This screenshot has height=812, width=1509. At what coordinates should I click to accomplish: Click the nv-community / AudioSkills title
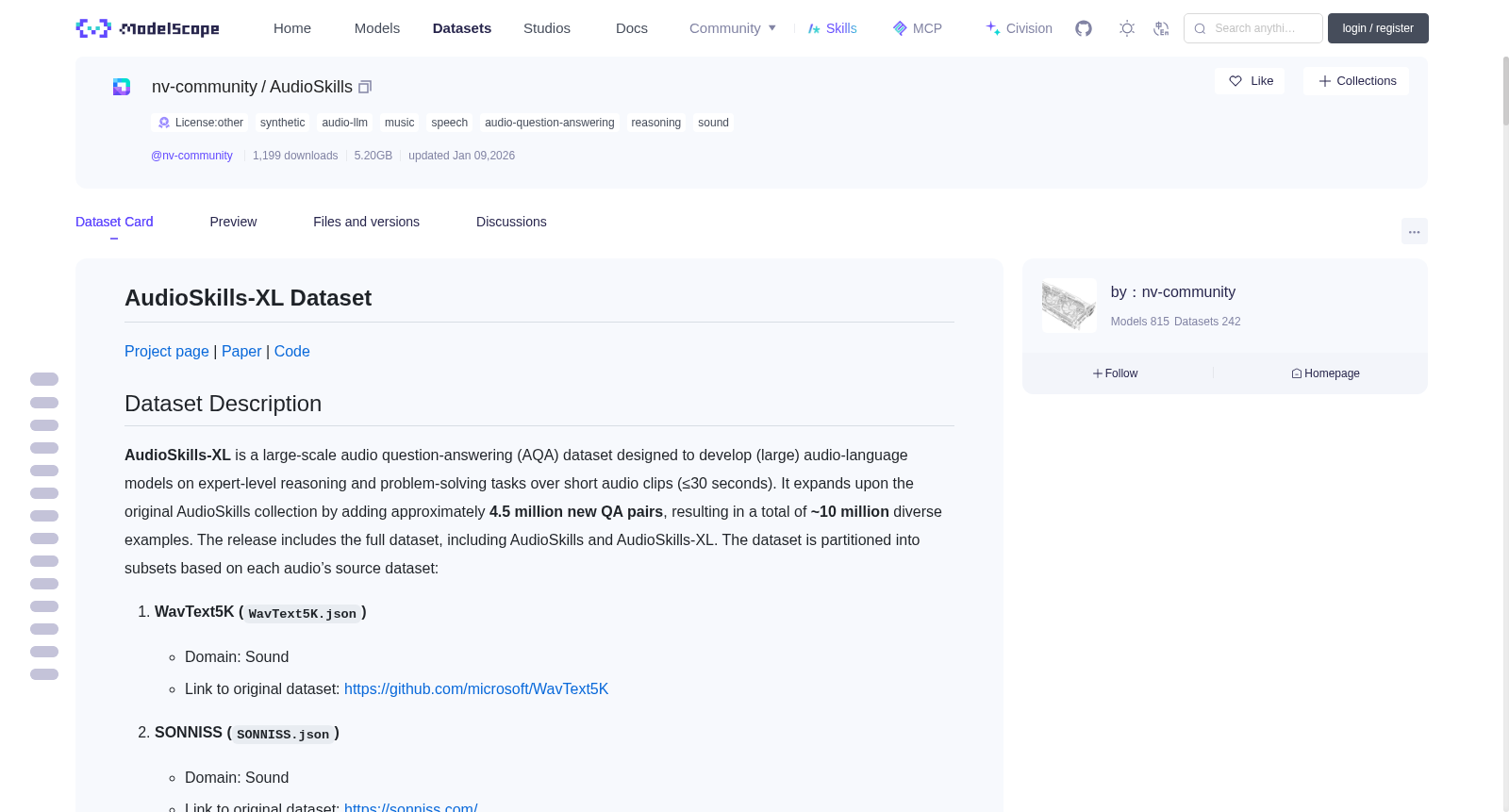coord(252,87)
